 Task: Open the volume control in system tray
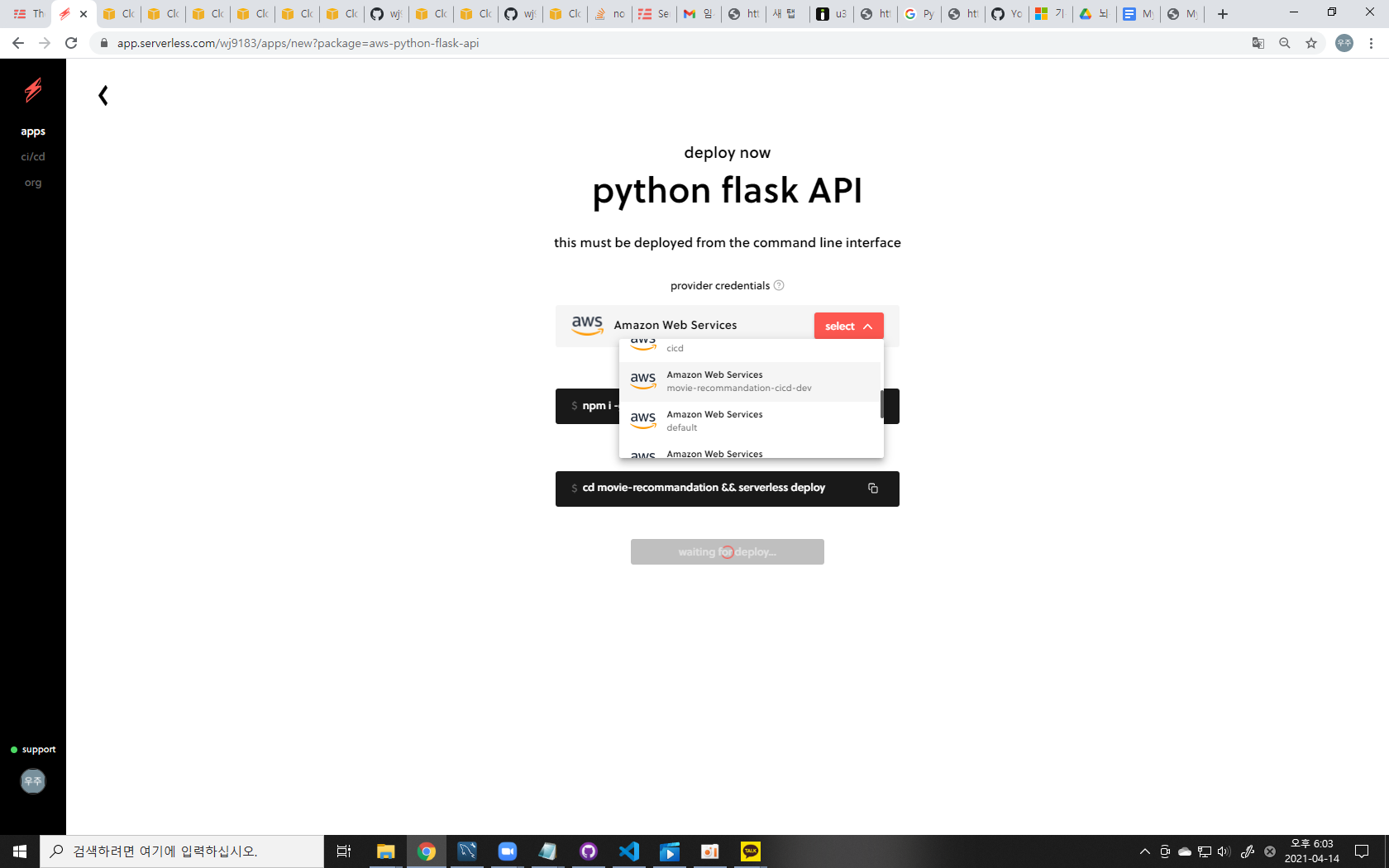click(x=1224, y=851)
